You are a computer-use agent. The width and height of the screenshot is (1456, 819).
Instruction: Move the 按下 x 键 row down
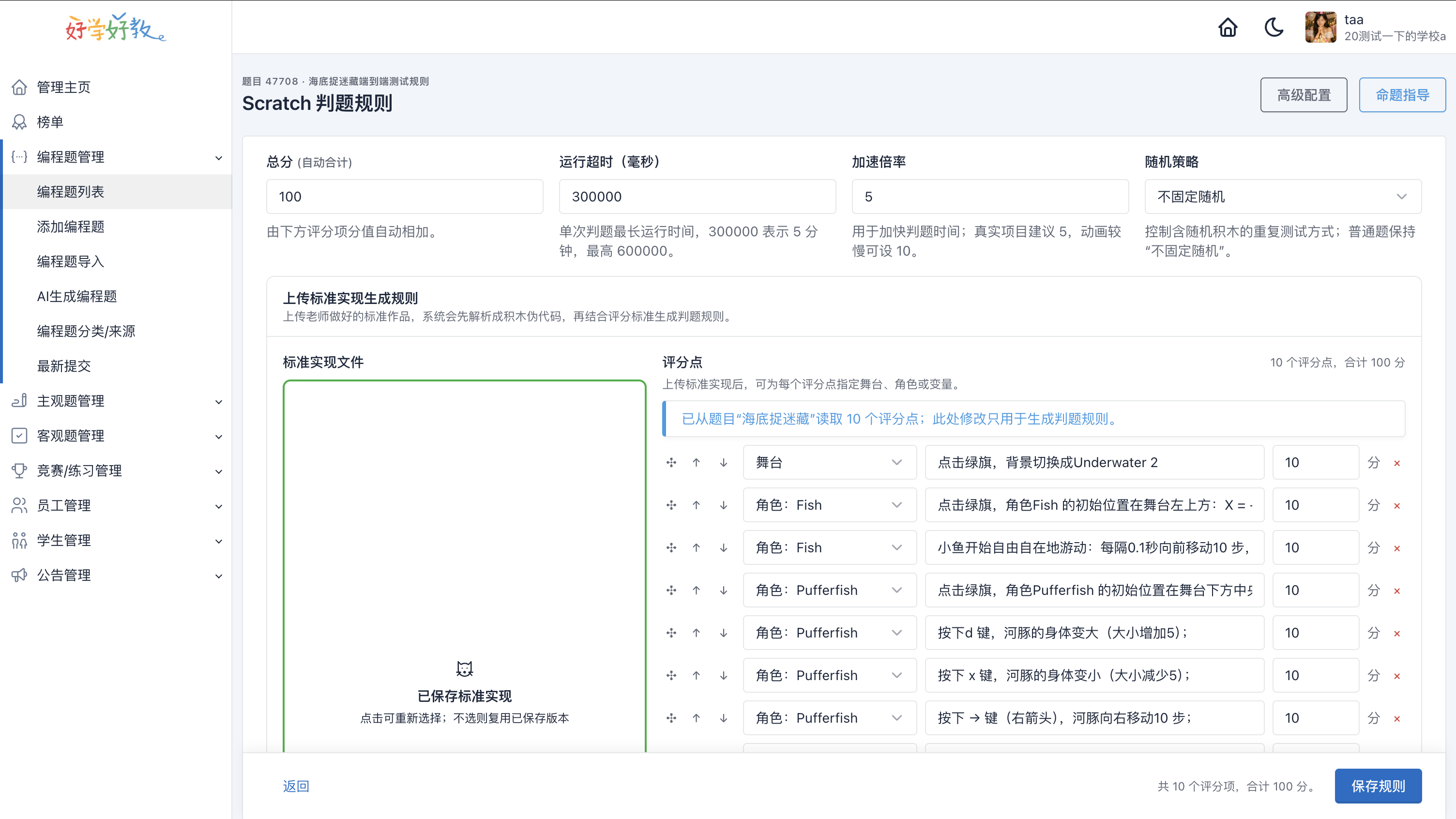(x=724, y=675)
